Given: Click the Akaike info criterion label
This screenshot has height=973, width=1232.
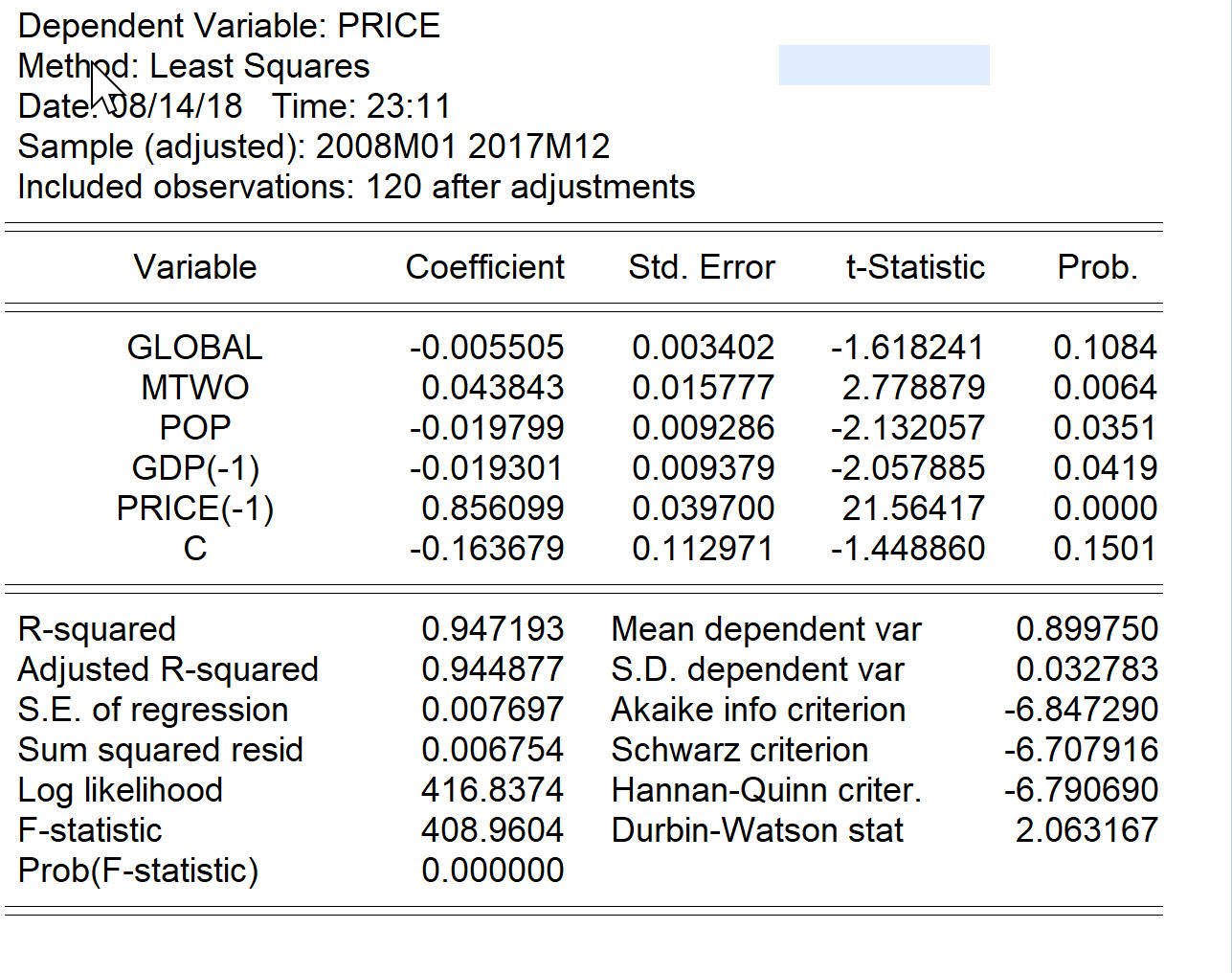Looking at the screenshot, I should coord(758,710).
